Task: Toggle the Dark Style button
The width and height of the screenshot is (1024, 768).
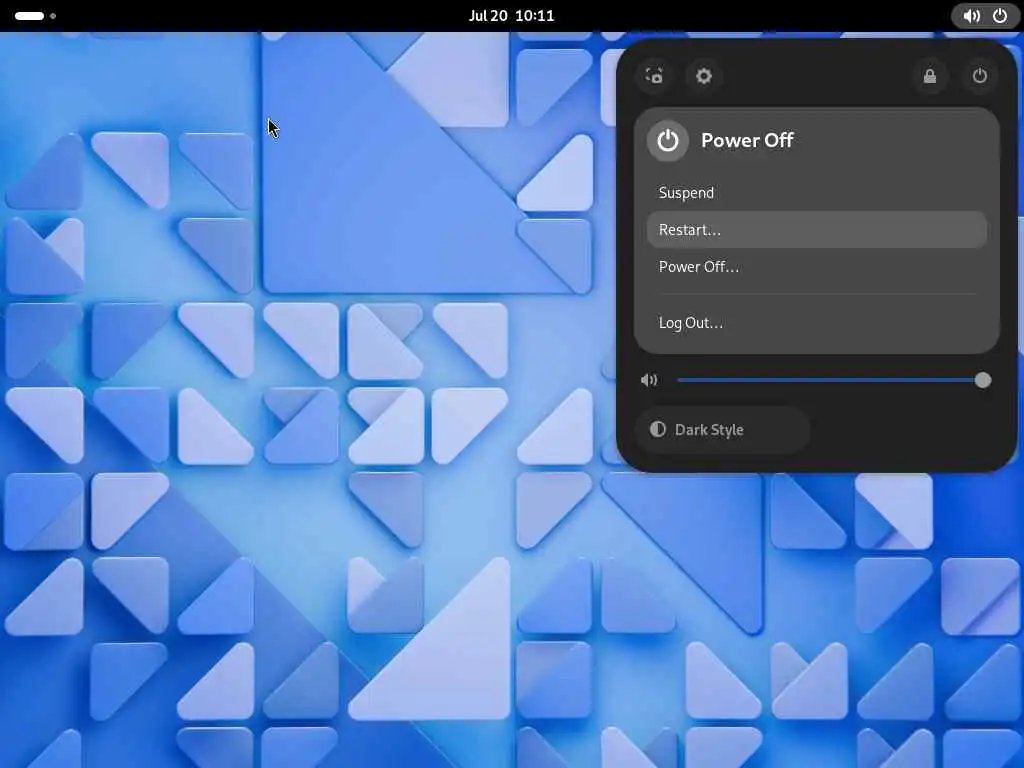Action: [722, 430]
